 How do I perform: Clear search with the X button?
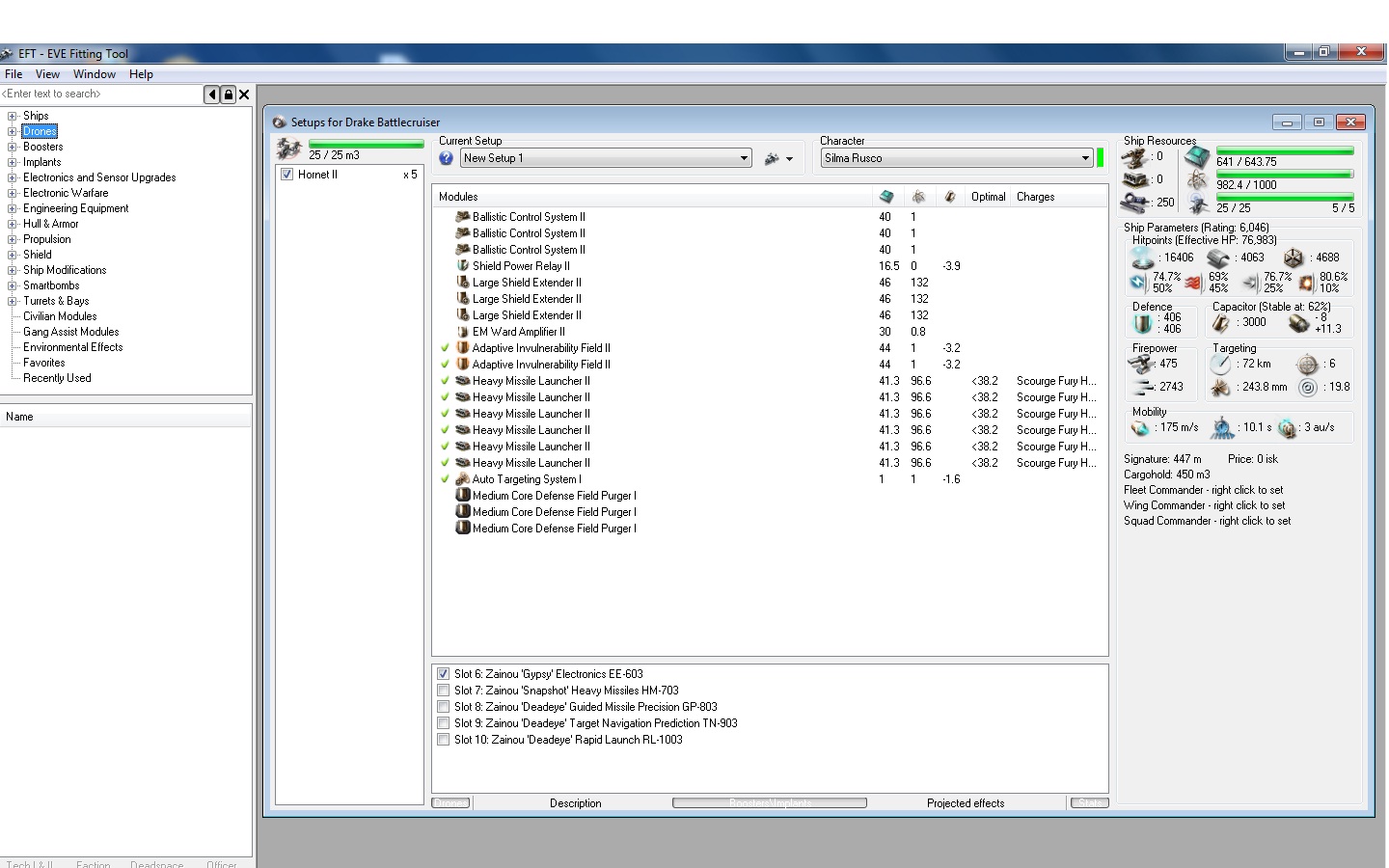pyautogui.click(x=244, y=95)
